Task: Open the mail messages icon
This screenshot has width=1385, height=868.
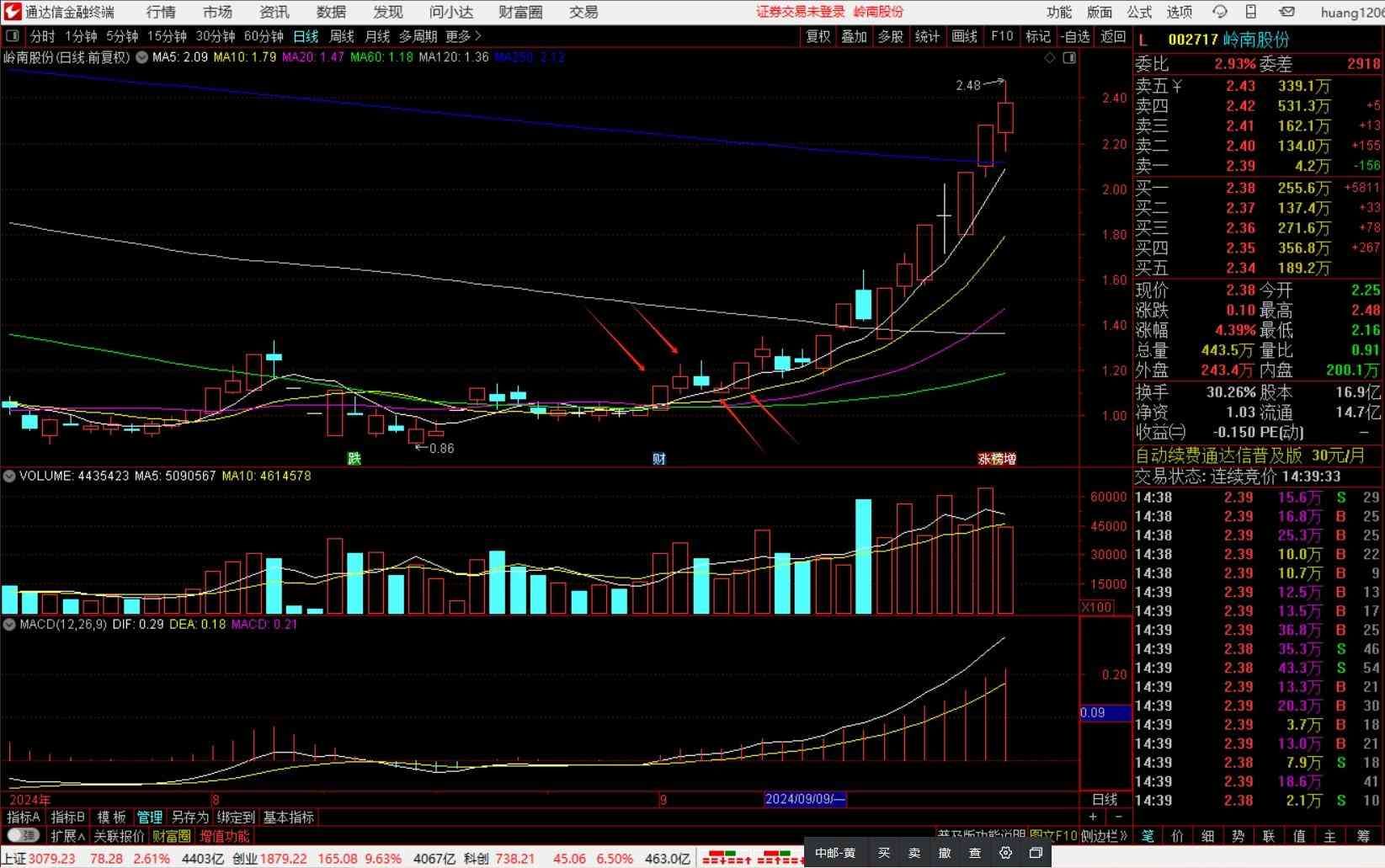Action: pyautogui.click(x=1286, y=12)
